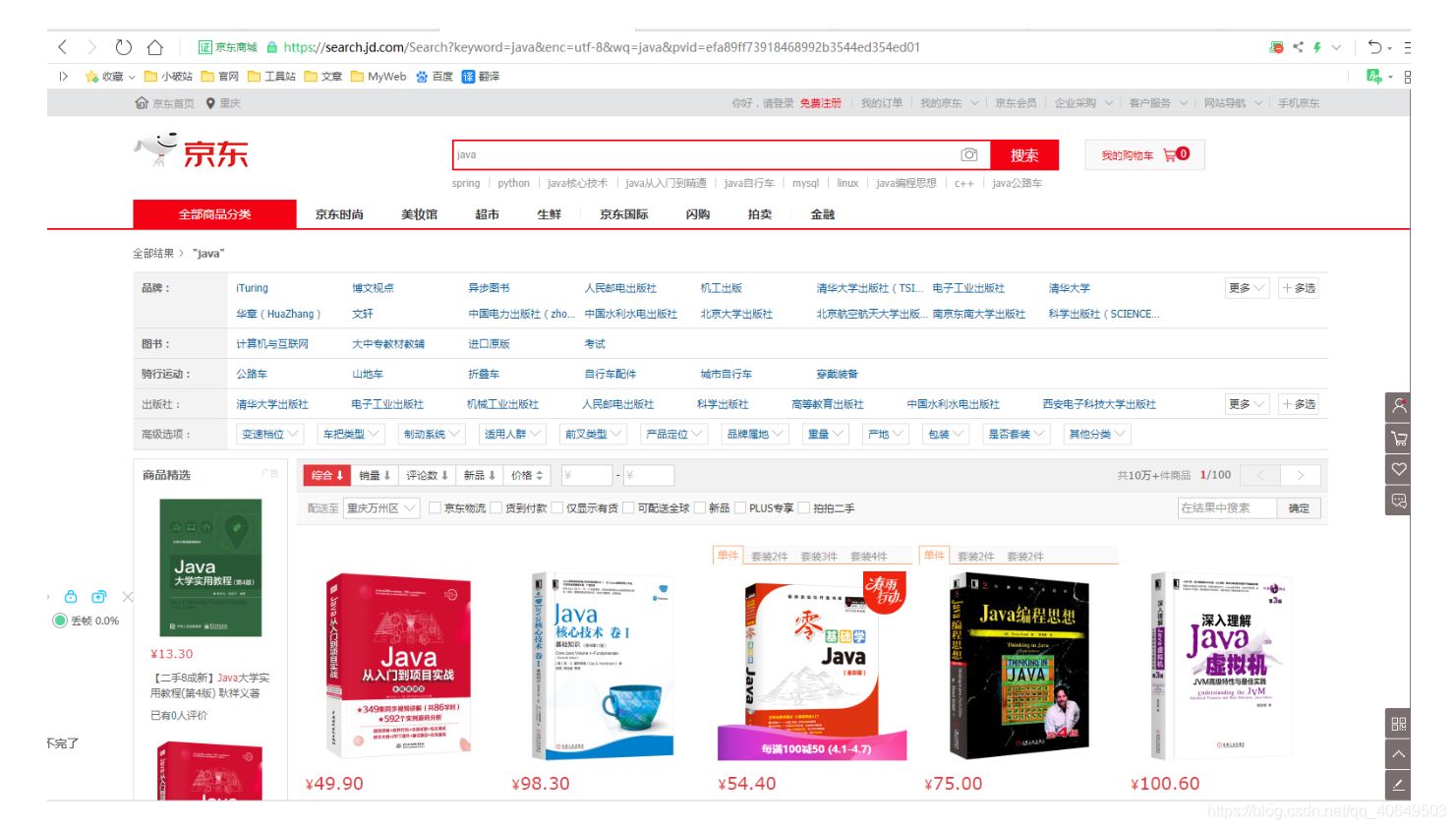Go to next results page arrow
This screenshot has width=1456, height=829.
pos(1300,475)
